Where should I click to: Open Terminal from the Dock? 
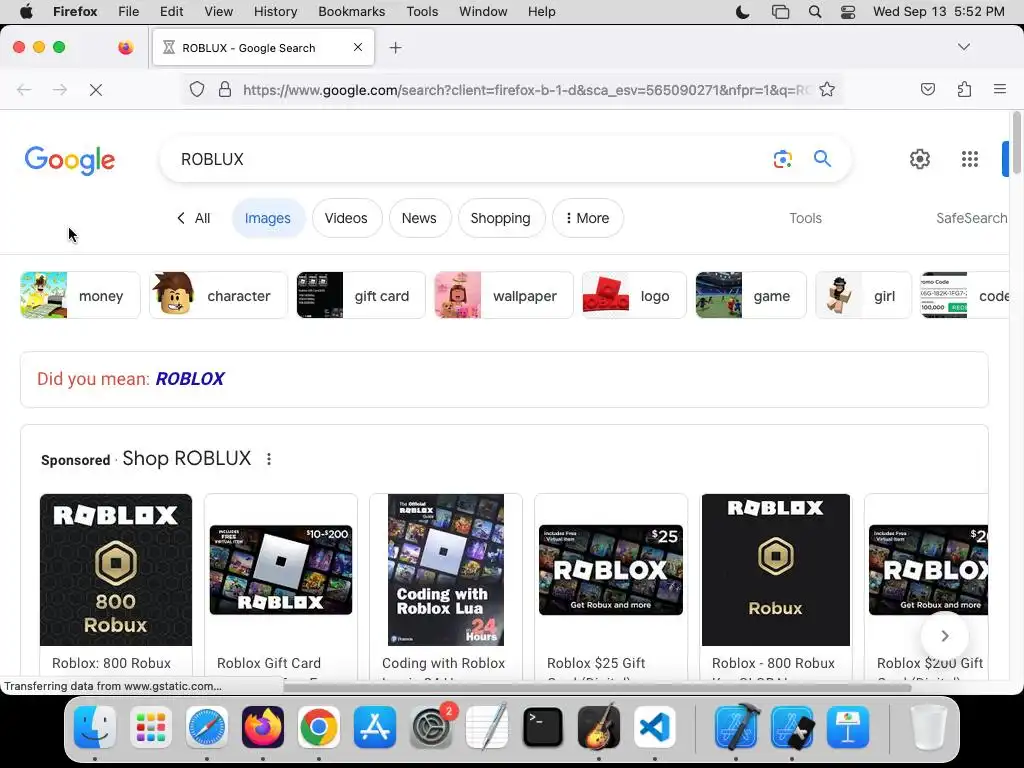[543, 726]
